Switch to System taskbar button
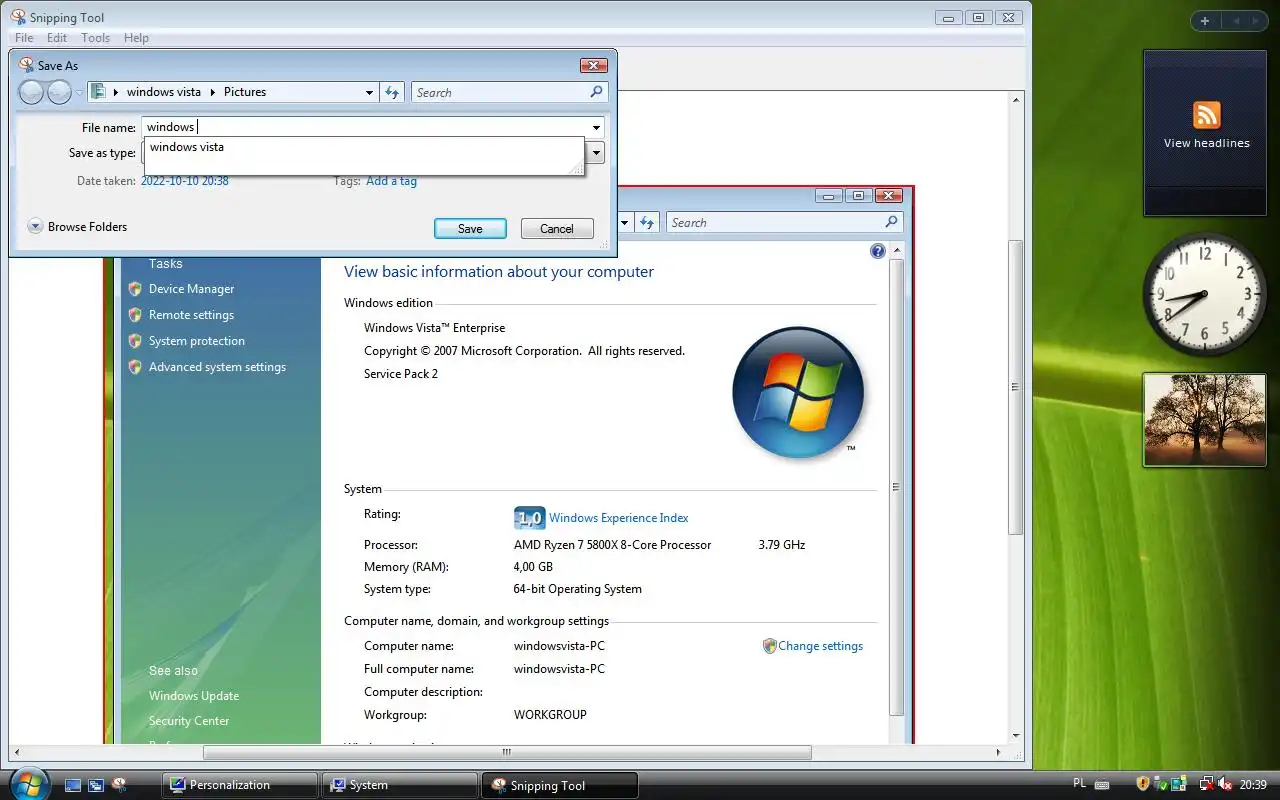The image size is (1280, 800). click(398, 785)
